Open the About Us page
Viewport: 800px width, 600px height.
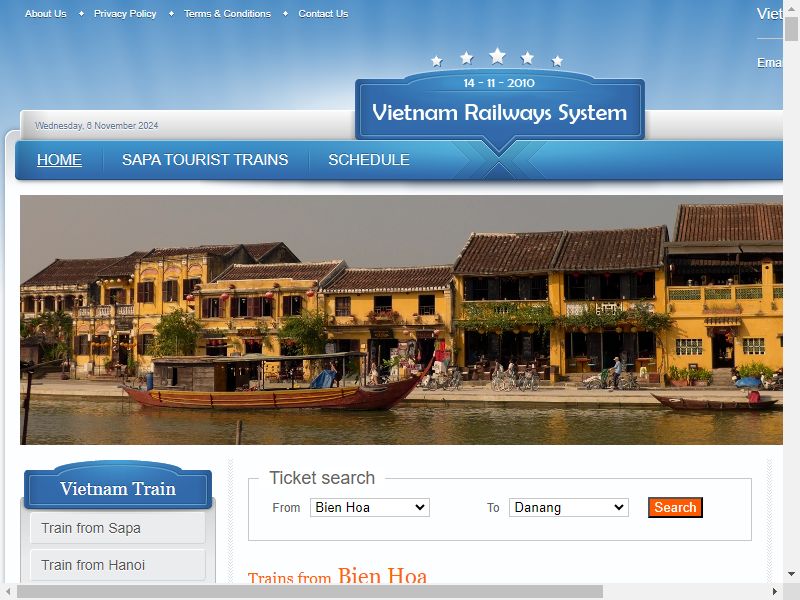[x=45, y=14]
